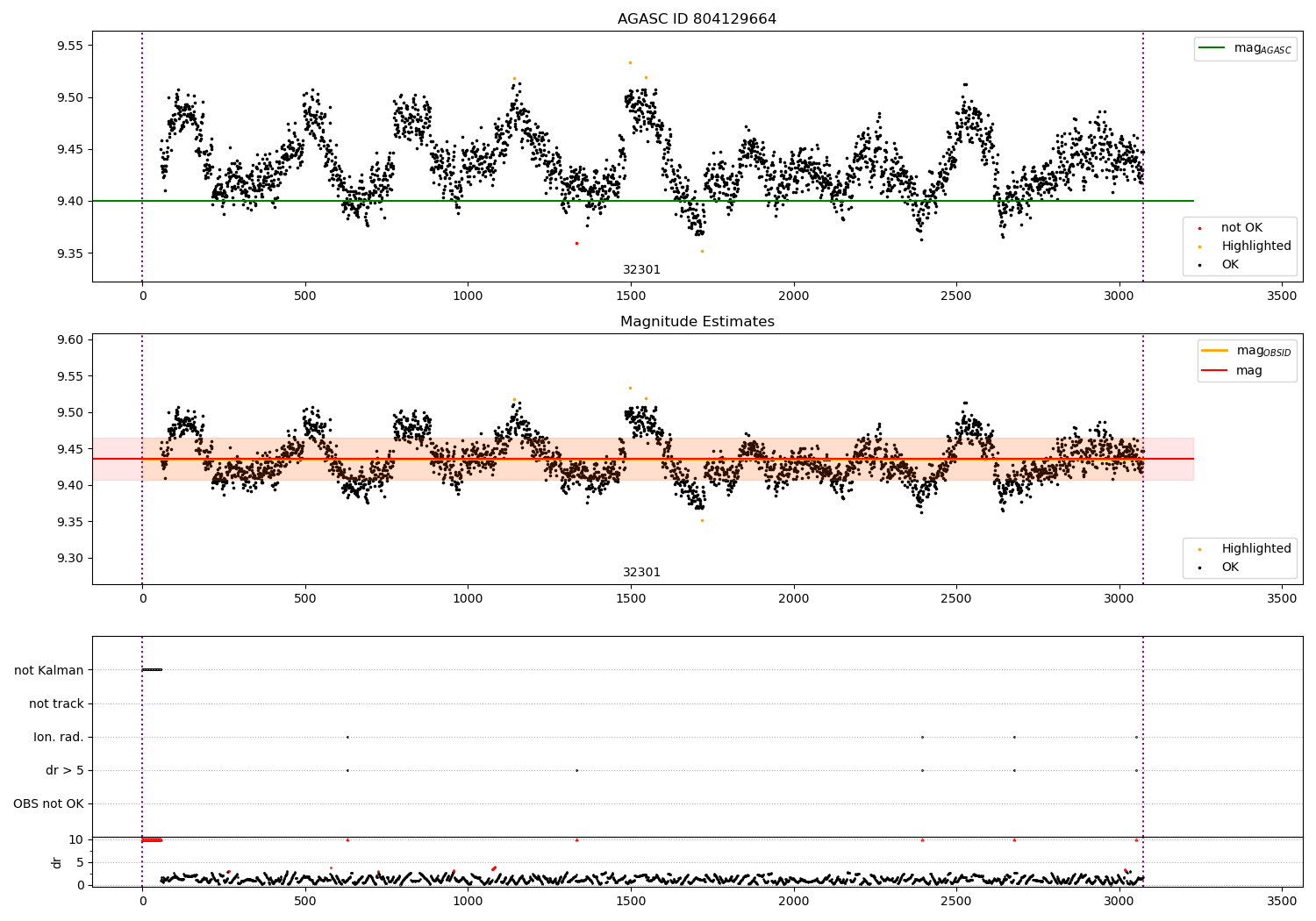Click the 32301 label in top plot
This screenshot has height=921, width=1316.
(641, 269)
